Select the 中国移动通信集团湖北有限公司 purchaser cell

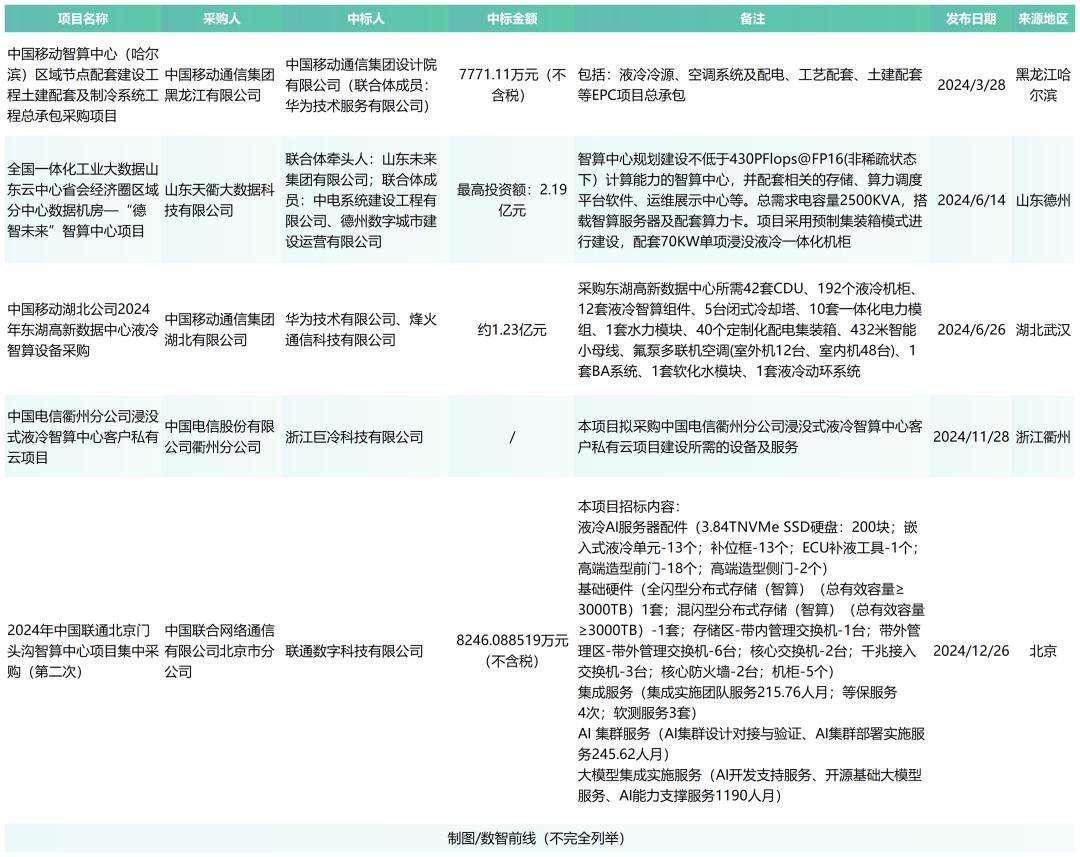point(220,329)
